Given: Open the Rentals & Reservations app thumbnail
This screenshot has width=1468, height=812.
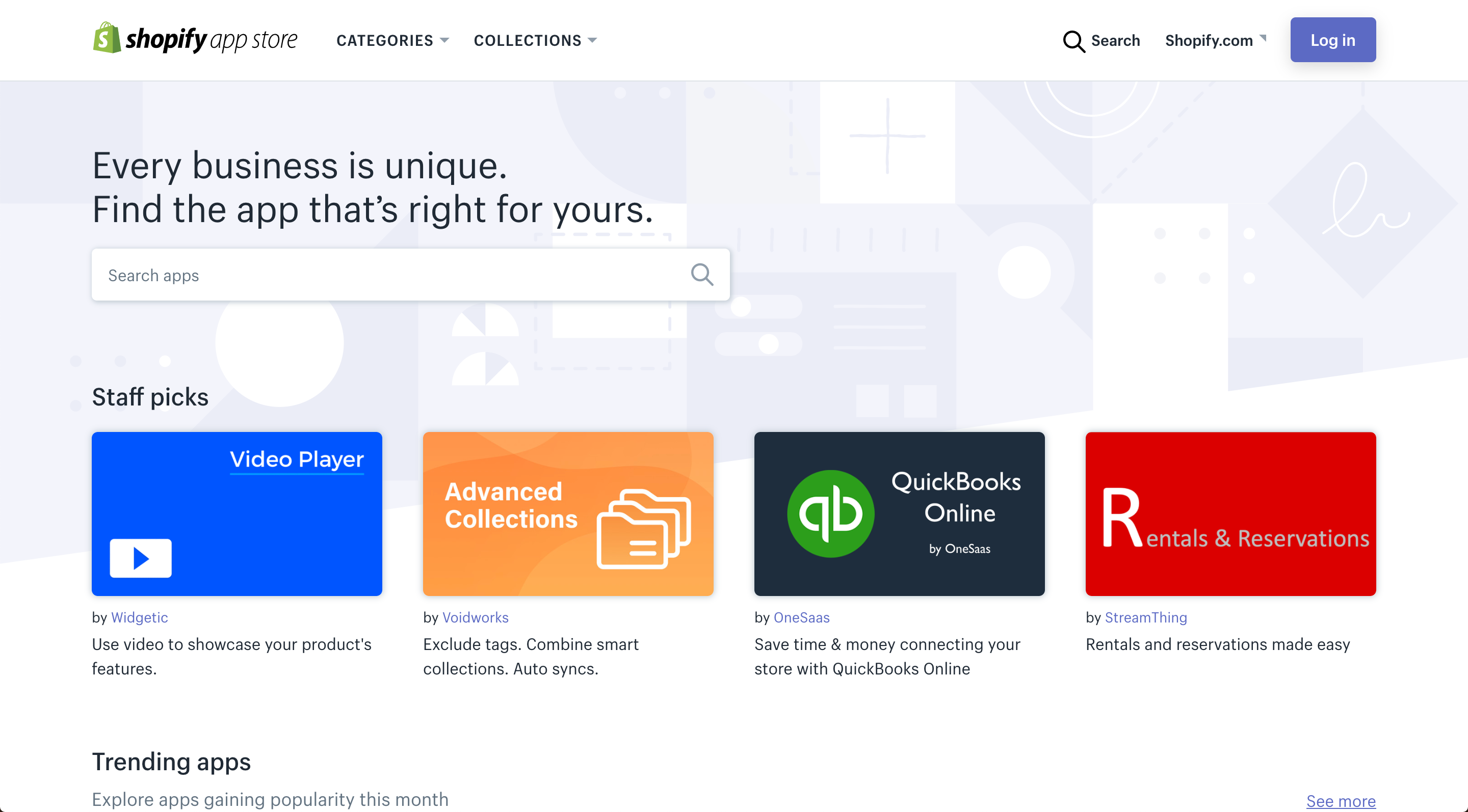Looking at the screenshot, I should point(1230,513).
